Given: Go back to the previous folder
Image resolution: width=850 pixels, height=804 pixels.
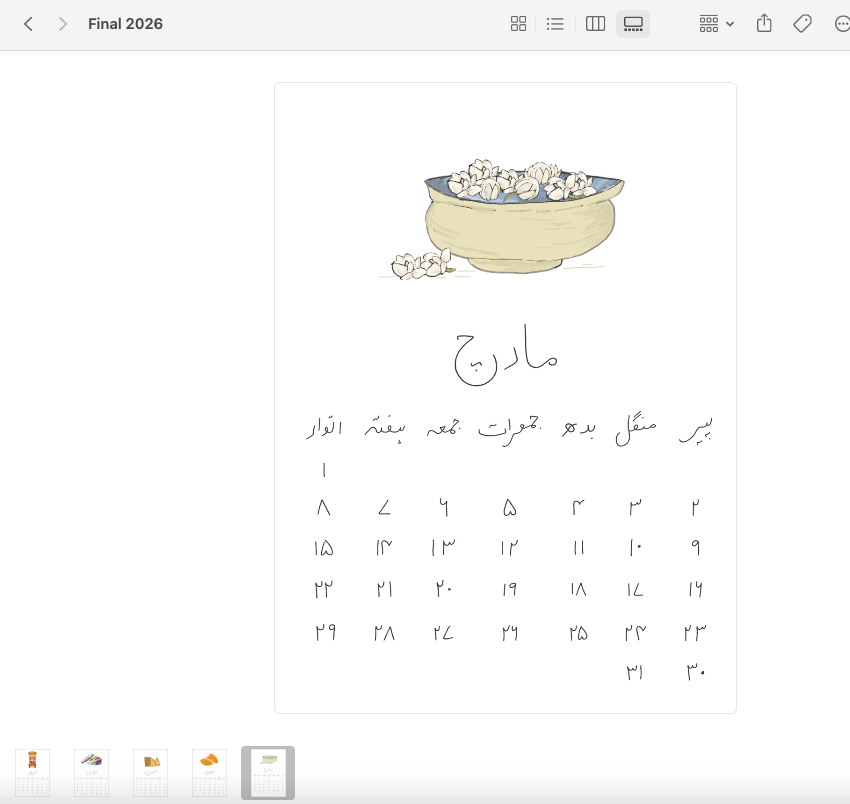Looking at the screenshot, I should [x=28, y=24].
